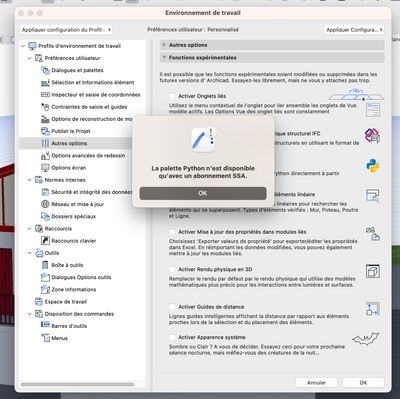
Task: Enable Activer Rendu physique en 3D checkbox
Action: [172, 269]
